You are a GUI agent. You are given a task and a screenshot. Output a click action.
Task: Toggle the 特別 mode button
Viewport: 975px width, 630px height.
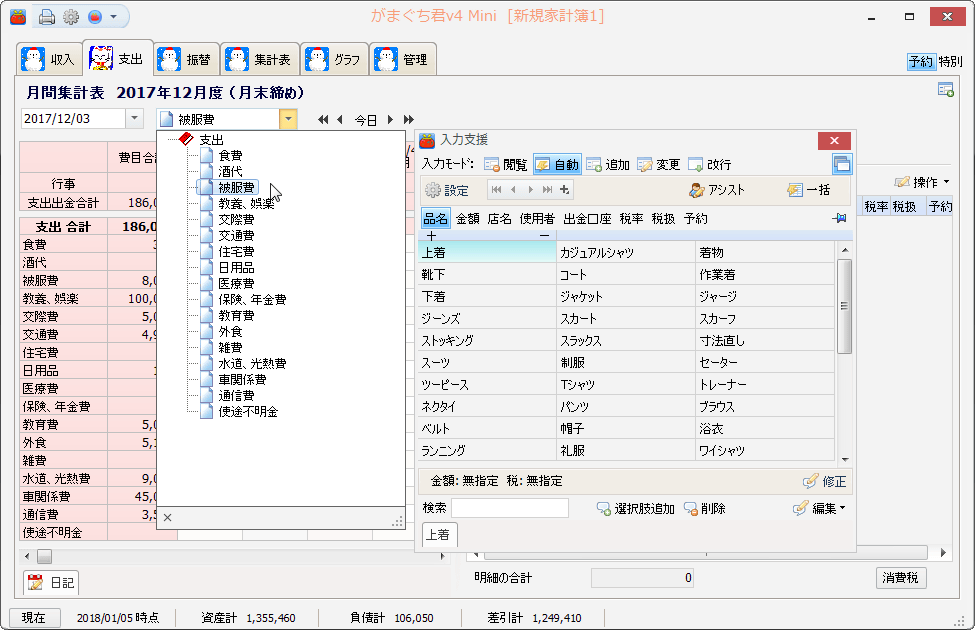(950, 62)
